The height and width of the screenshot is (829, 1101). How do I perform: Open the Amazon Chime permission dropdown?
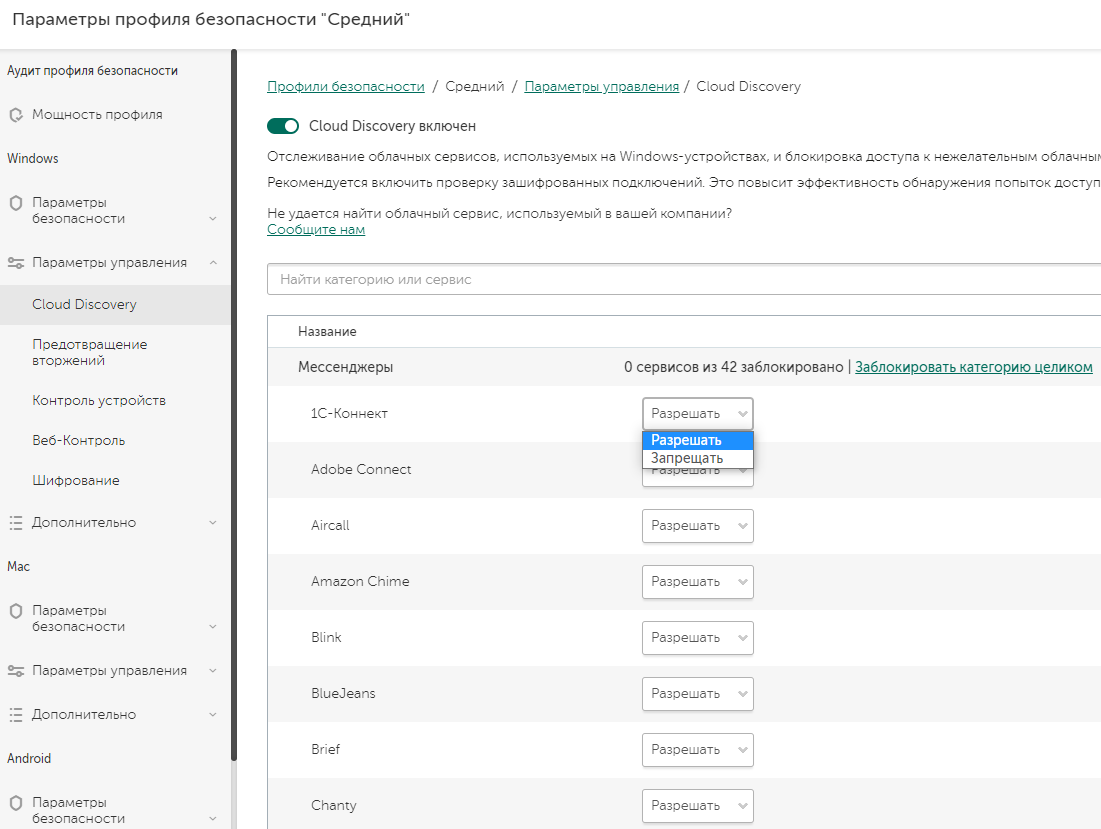coord(697,582)
